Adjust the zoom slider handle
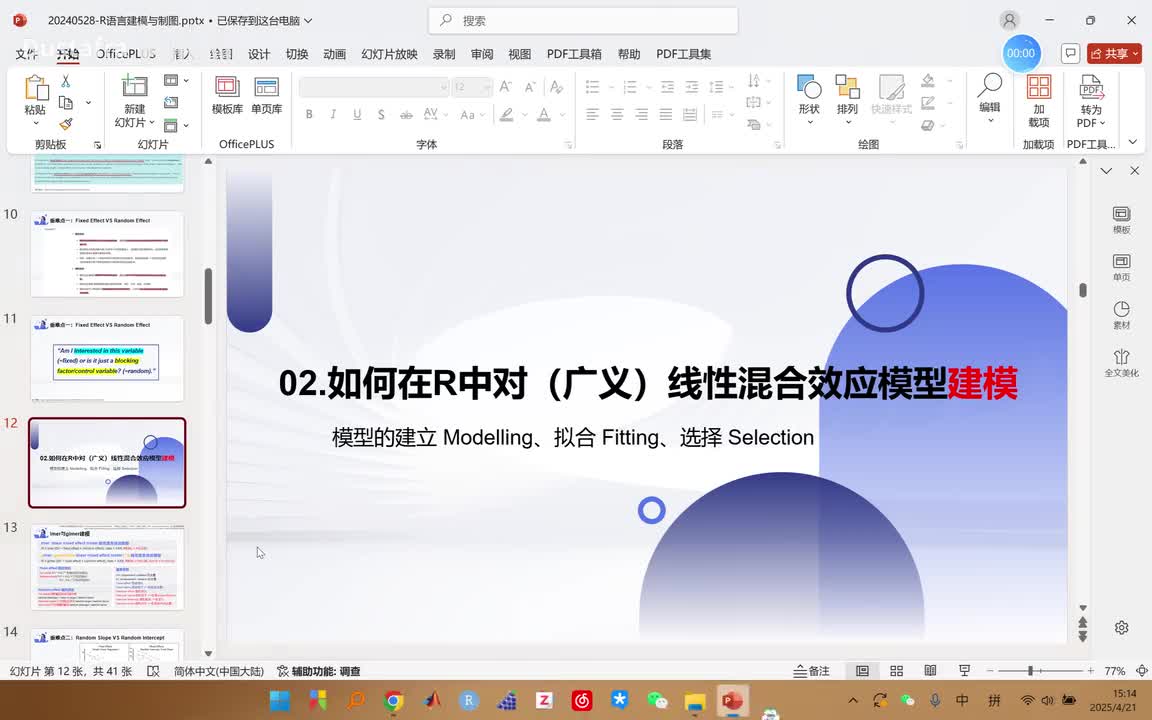The height and width of the screenshot is (720, 1152). [x=1031, y=671]
